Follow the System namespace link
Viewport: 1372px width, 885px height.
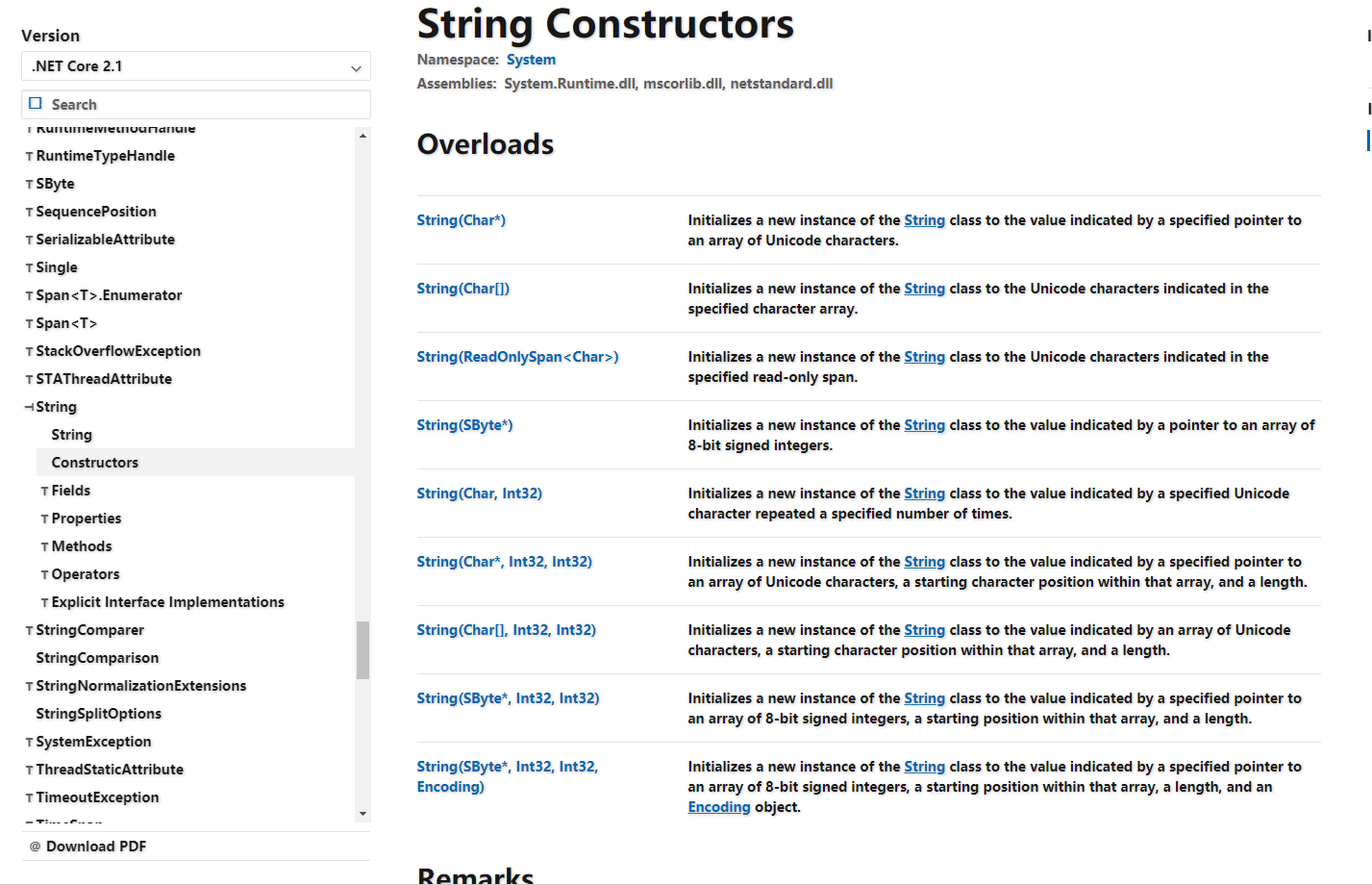click(x=531, y=60)
